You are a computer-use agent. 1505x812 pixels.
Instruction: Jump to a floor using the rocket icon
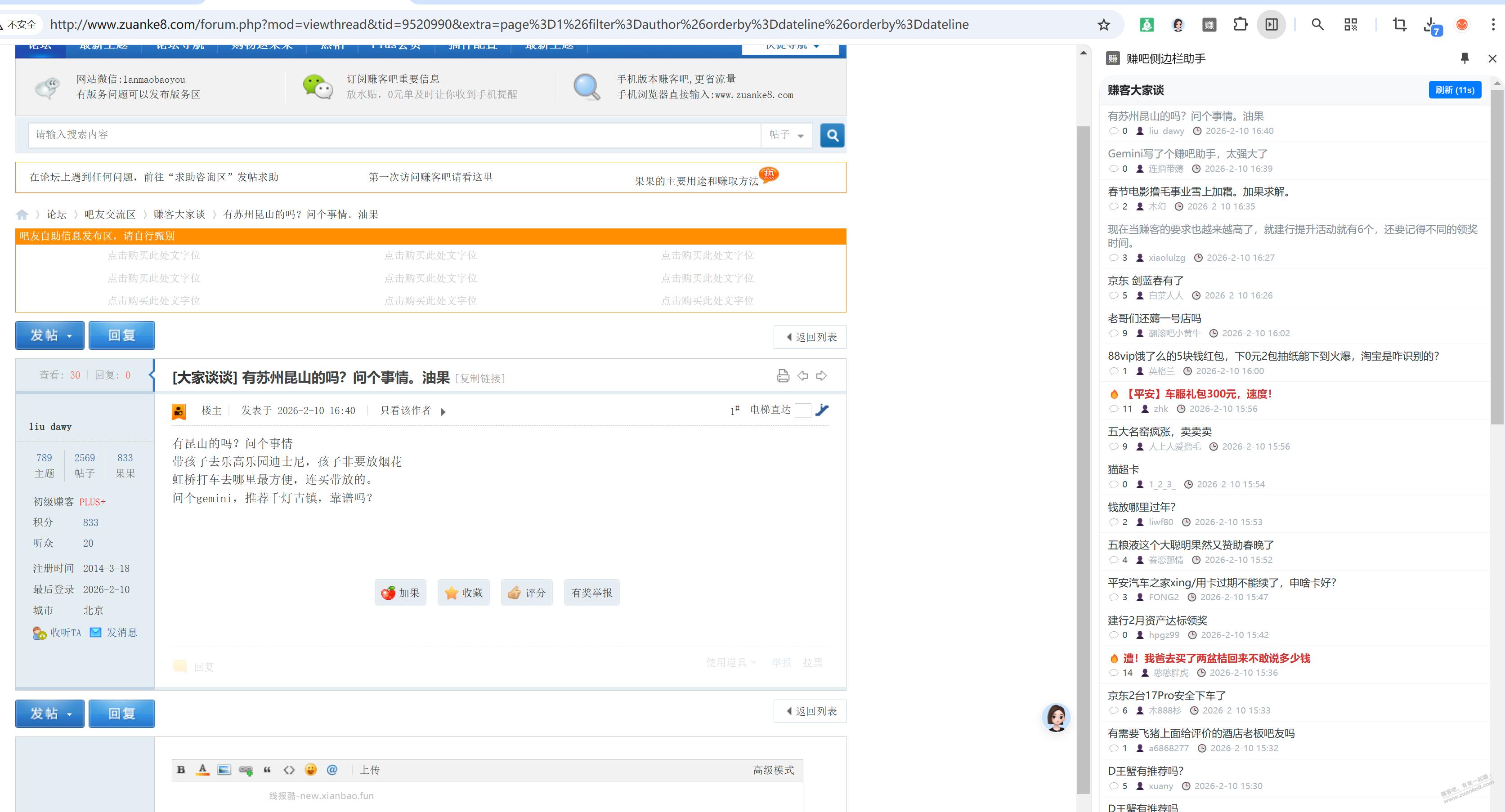823,410
